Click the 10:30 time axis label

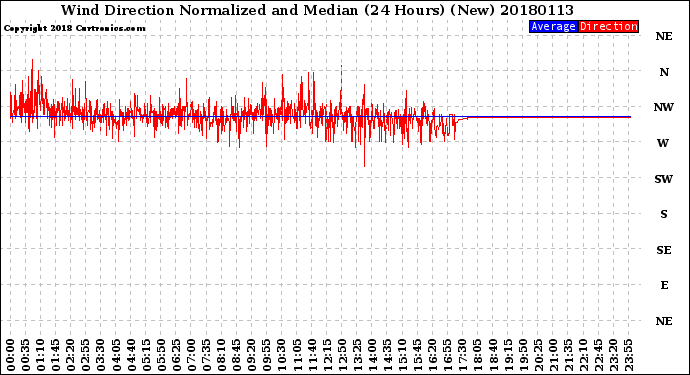282,355
